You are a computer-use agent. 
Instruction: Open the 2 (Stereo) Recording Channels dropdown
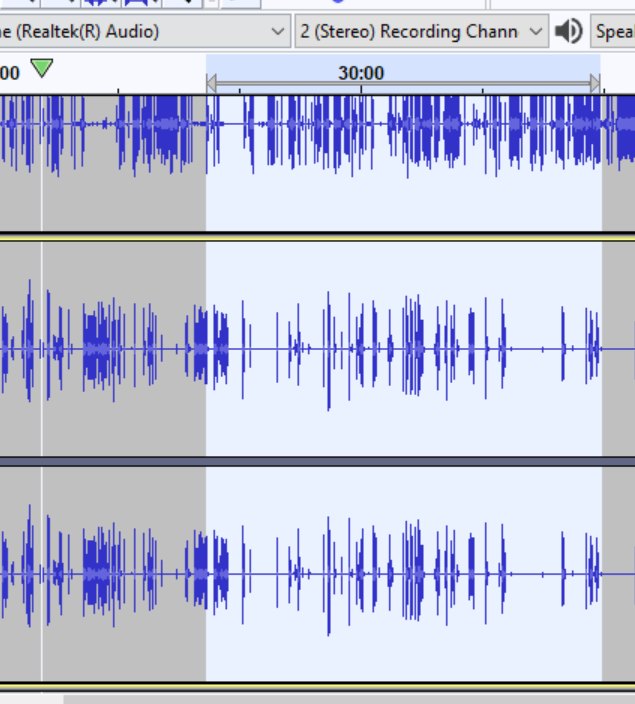(421, 31)
